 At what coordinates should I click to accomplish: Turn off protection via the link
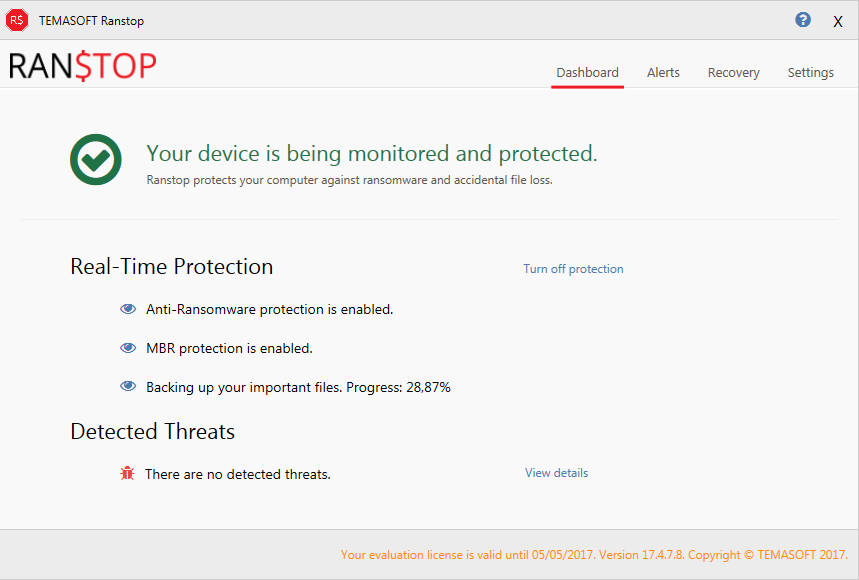(573, 269)
